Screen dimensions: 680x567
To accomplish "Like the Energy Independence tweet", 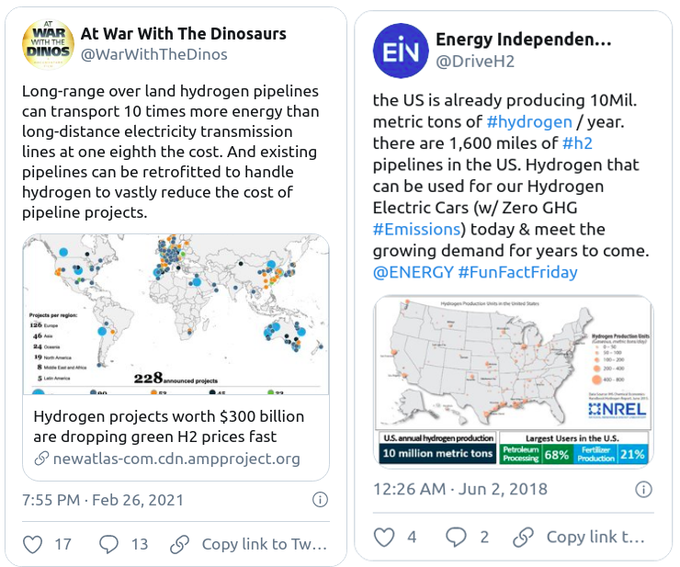I will click(385, 537).
